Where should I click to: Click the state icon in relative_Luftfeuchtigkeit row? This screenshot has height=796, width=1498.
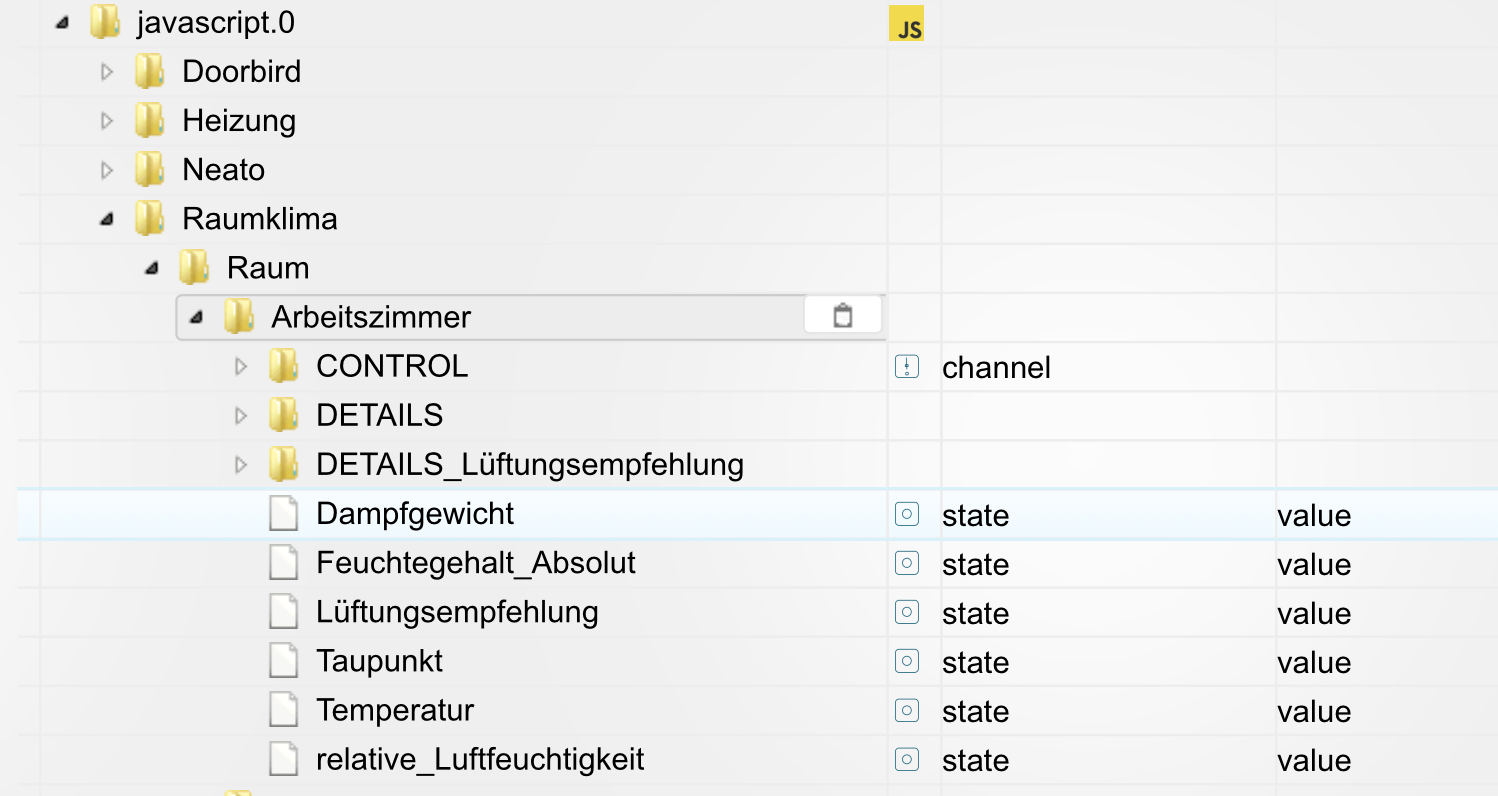tap(906, 759)
